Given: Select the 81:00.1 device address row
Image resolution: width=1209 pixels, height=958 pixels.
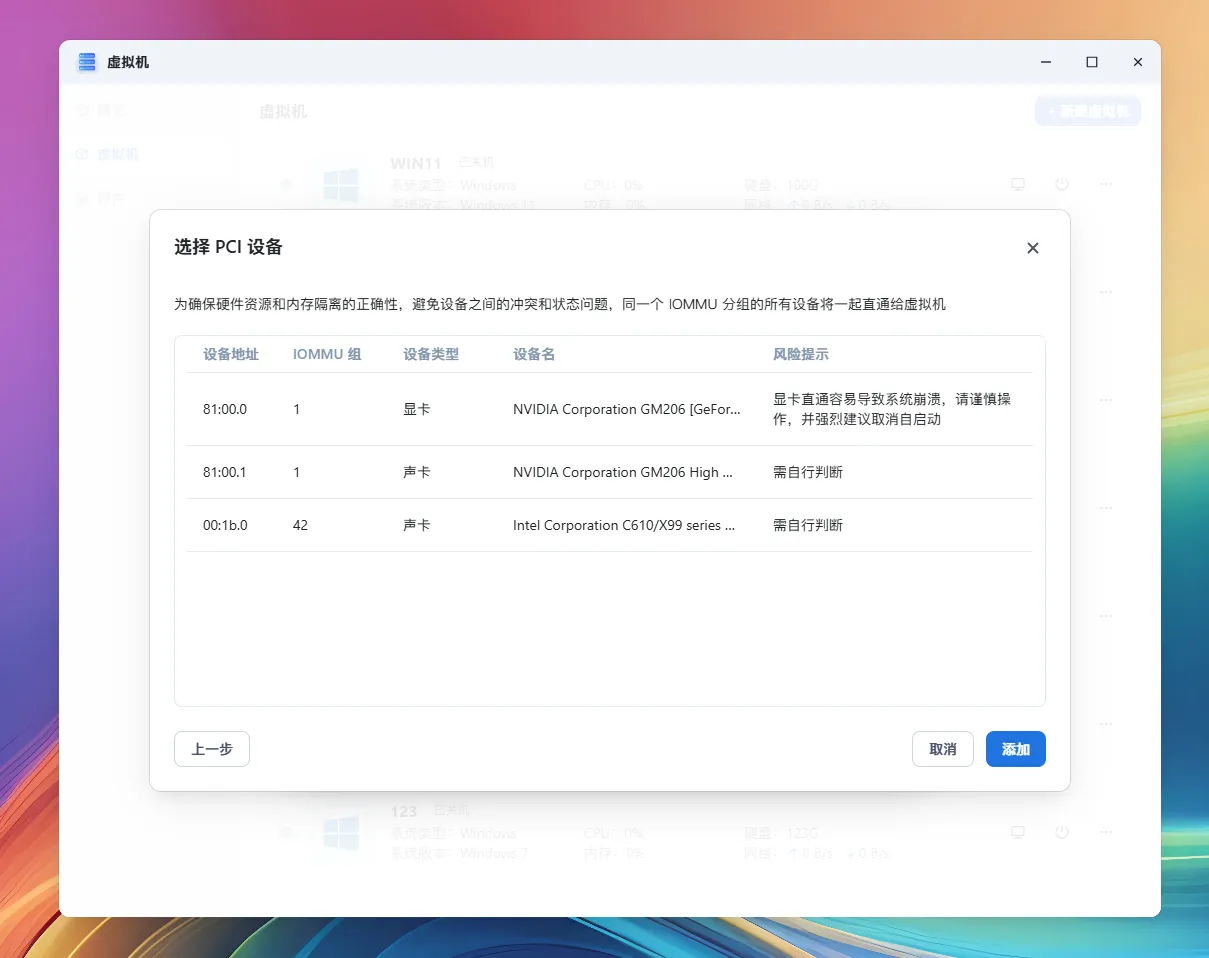Looking at the screenshot, I should [x=225, y=472].
